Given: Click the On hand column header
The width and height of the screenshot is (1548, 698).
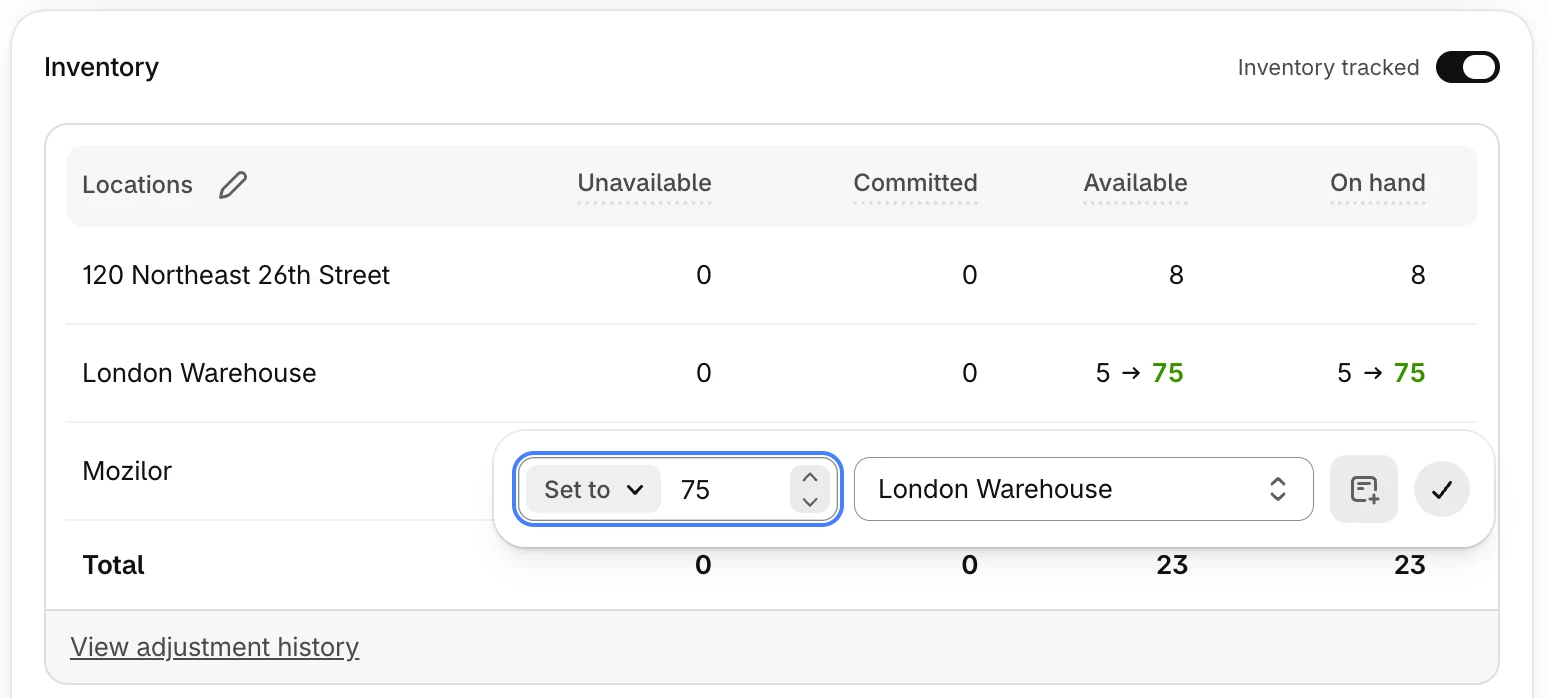Looking at the screenshot, I should tap(1377, 184).
